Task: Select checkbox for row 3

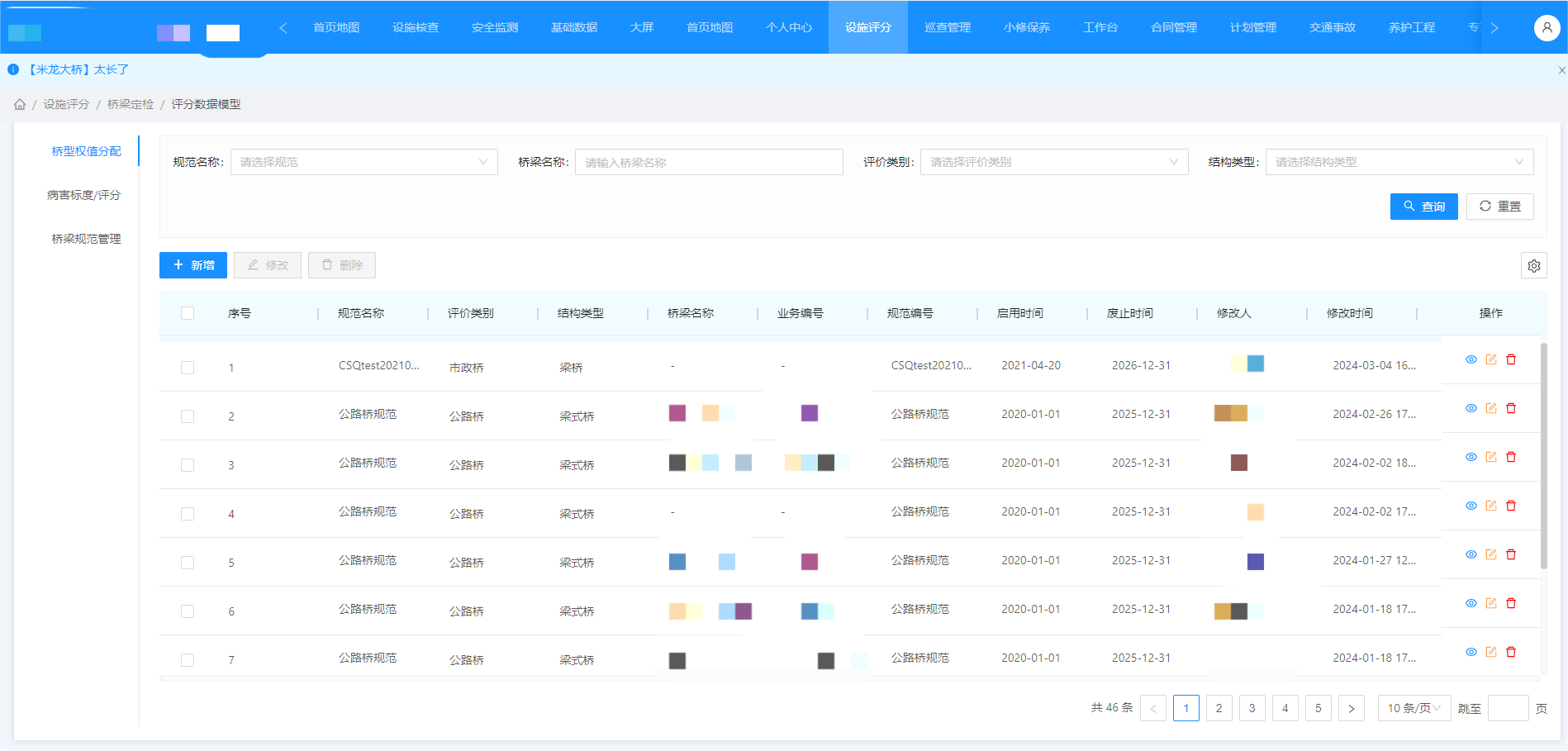Action: pos(188,465)
